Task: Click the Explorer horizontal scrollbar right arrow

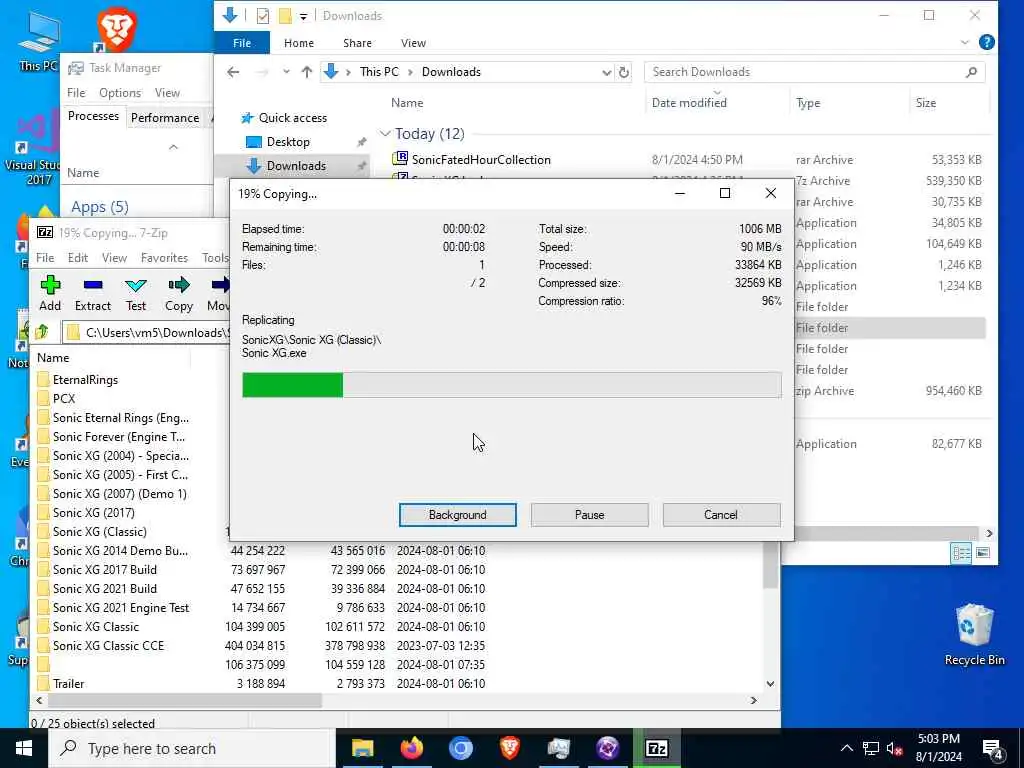Action: tap(989, 534)
